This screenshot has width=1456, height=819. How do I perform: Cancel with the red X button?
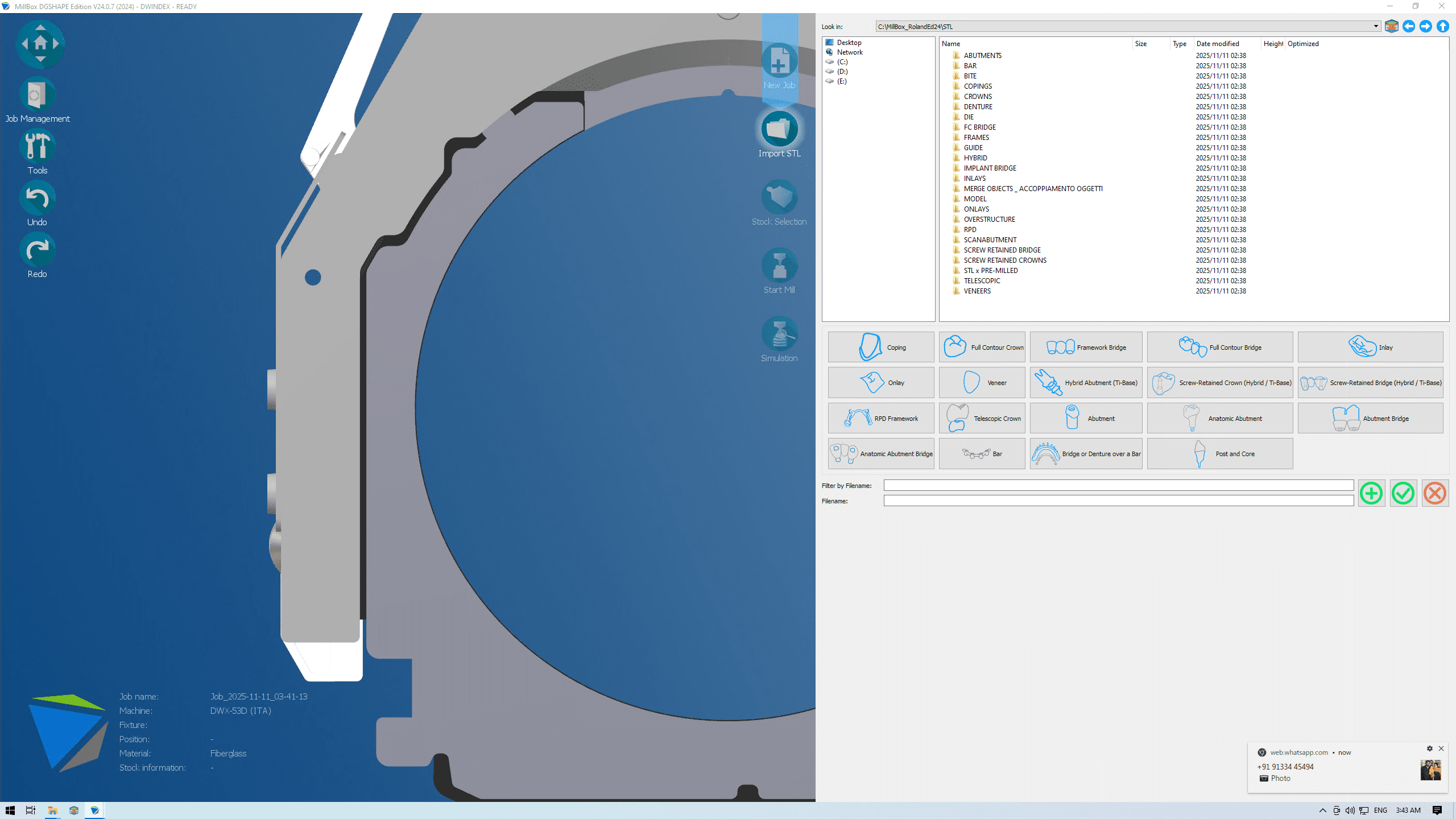click(x=1434, y=493)
